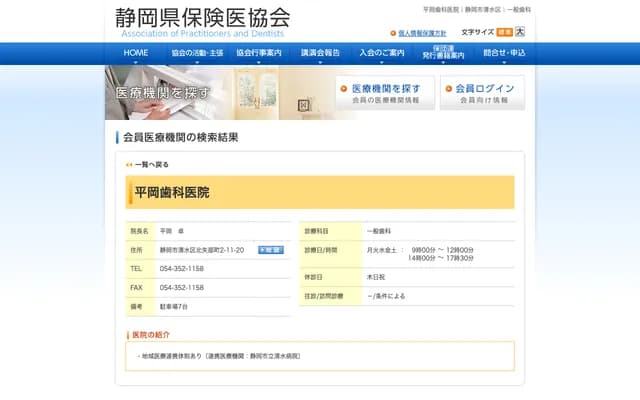Set text size to 標準
The image size is (640, 400).
tap(504, 32)
